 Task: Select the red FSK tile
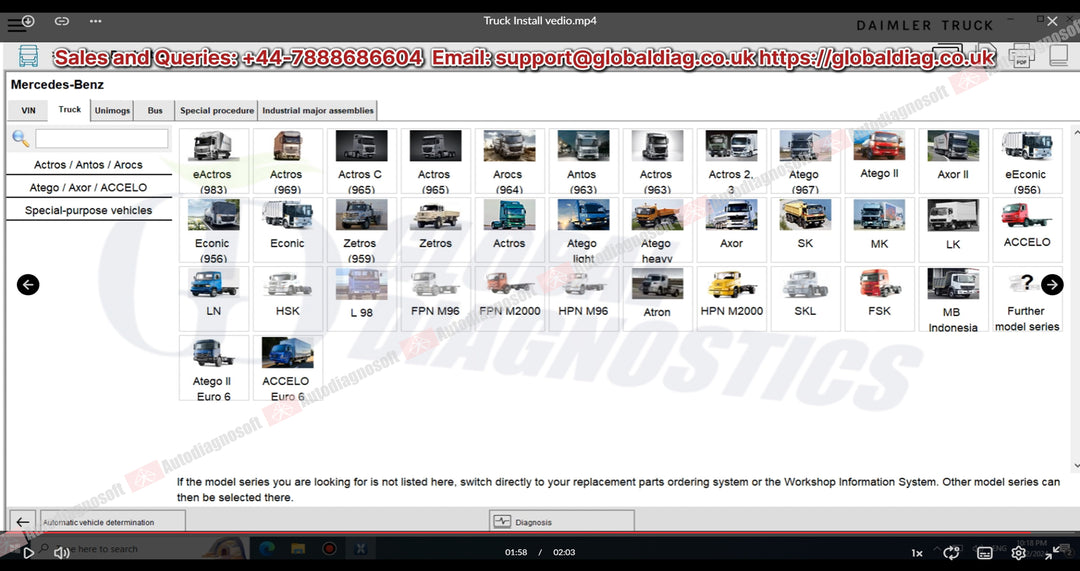[879, 298]
